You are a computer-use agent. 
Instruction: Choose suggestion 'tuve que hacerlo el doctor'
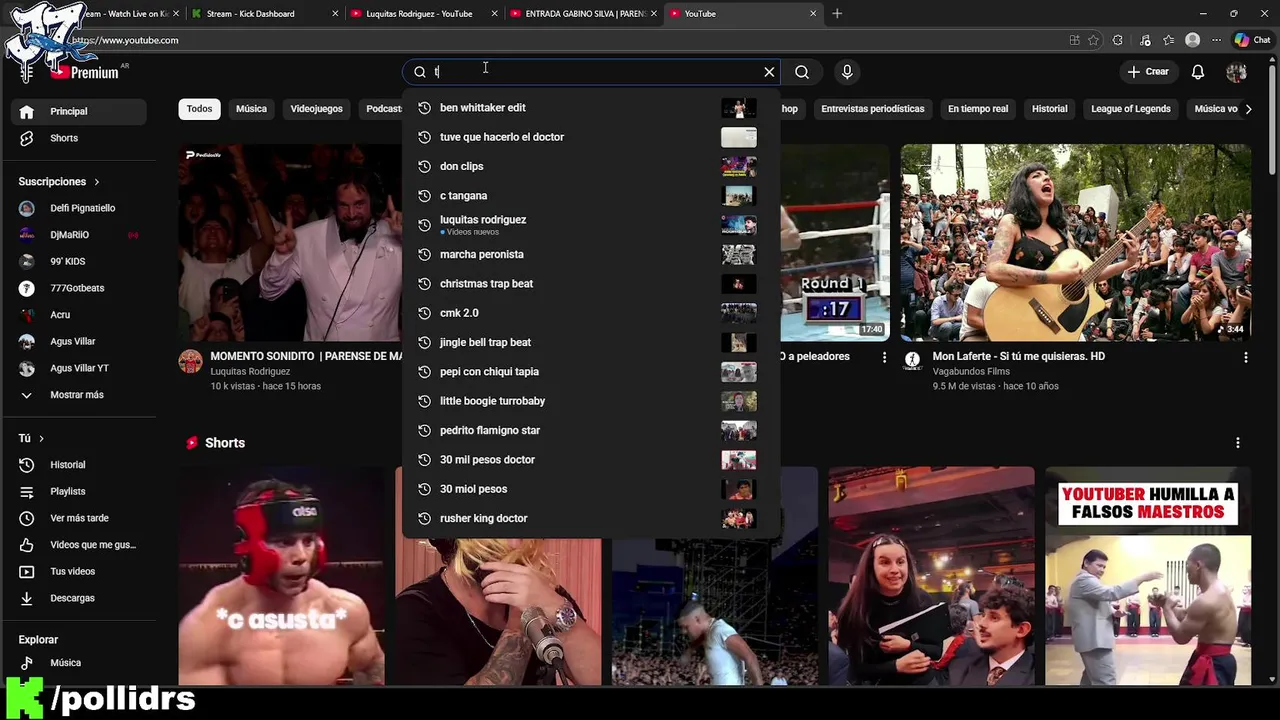591,137
